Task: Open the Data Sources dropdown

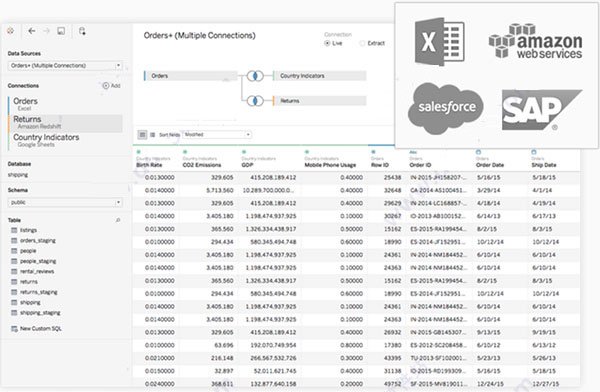Action: [x=65, y=65]
